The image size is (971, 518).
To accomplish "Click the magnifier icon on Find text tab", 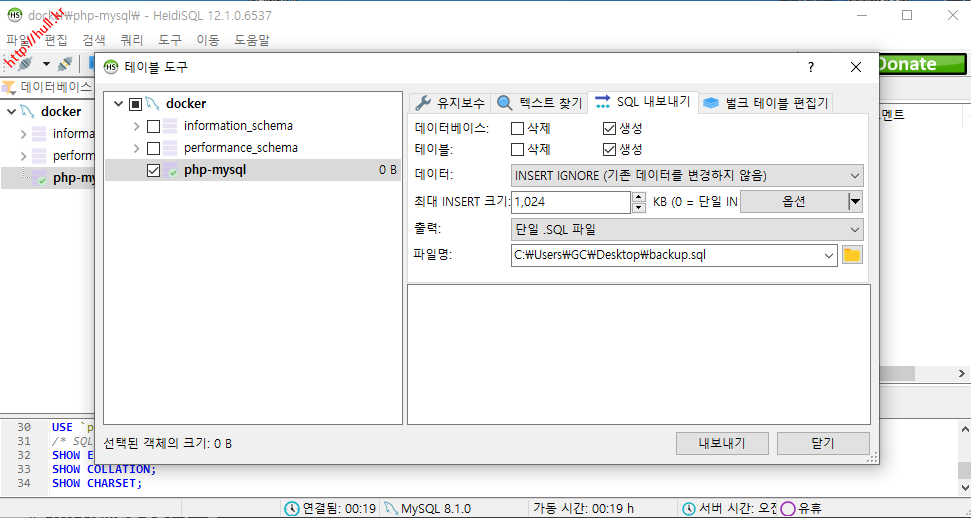I will pyautogui.click(x=505, y=103).
